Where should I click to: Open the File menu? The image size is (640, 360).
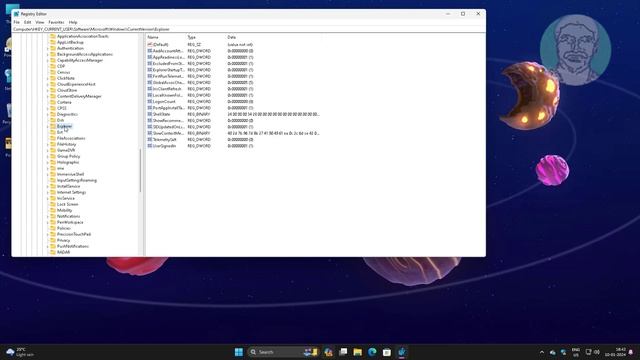pyautogui.click(x=16, y=22)
